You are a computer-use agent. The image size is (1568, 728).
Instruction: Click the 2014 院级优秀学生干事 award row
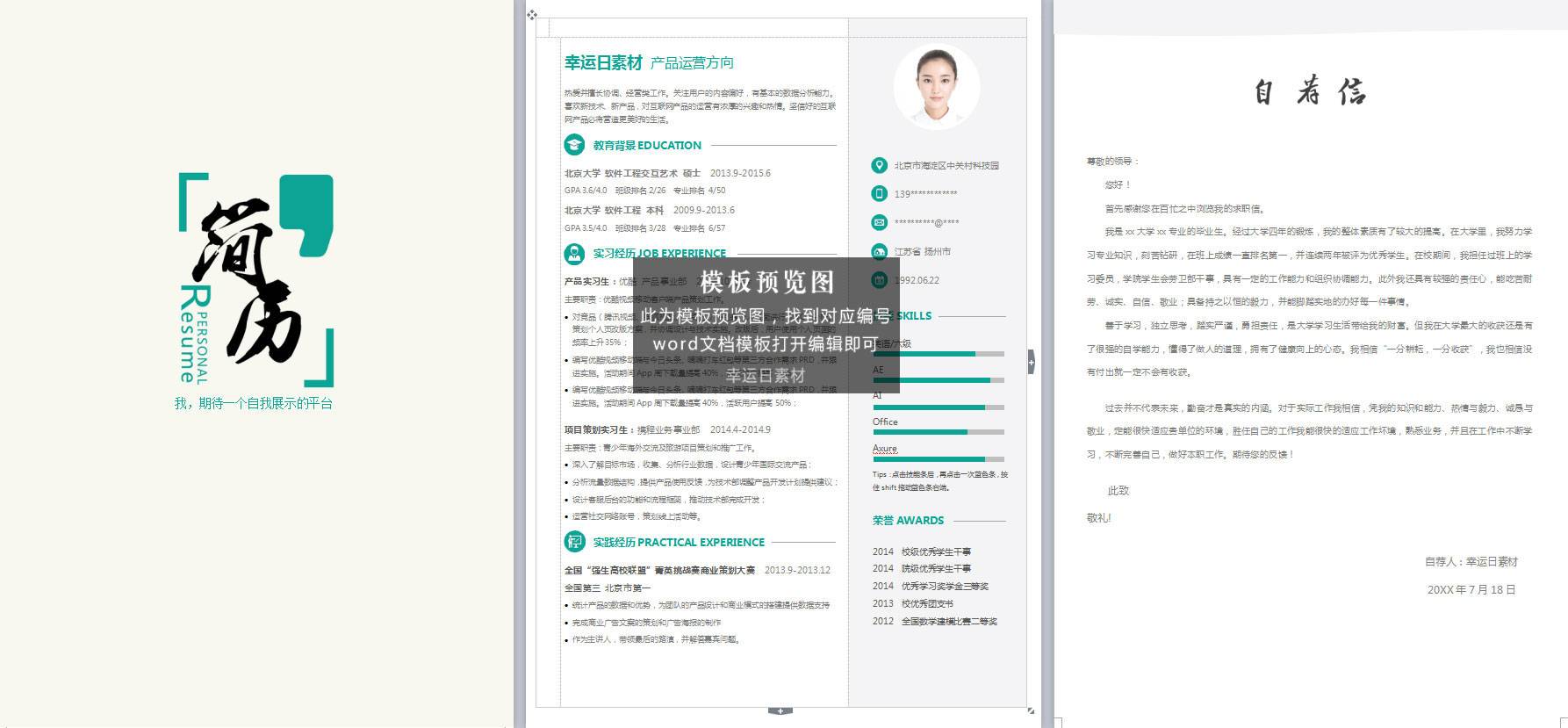point(922,568)
